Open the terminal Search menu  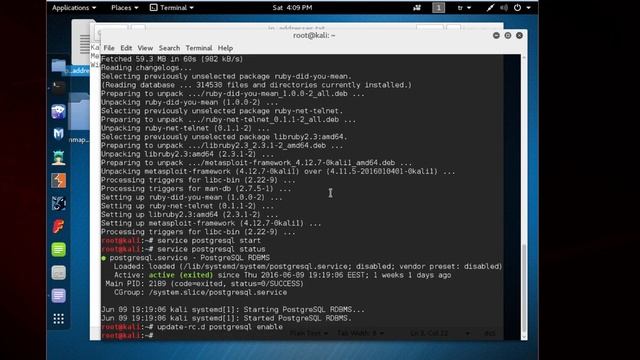click(169, 48)
